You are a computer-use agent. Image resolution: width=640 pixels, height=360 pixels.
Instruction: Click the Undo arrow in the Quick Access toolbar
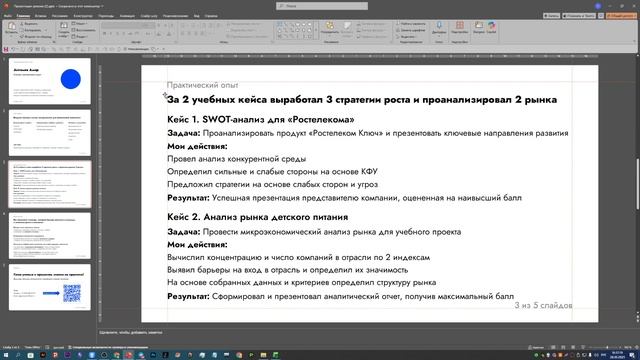[x=13, y=49]
